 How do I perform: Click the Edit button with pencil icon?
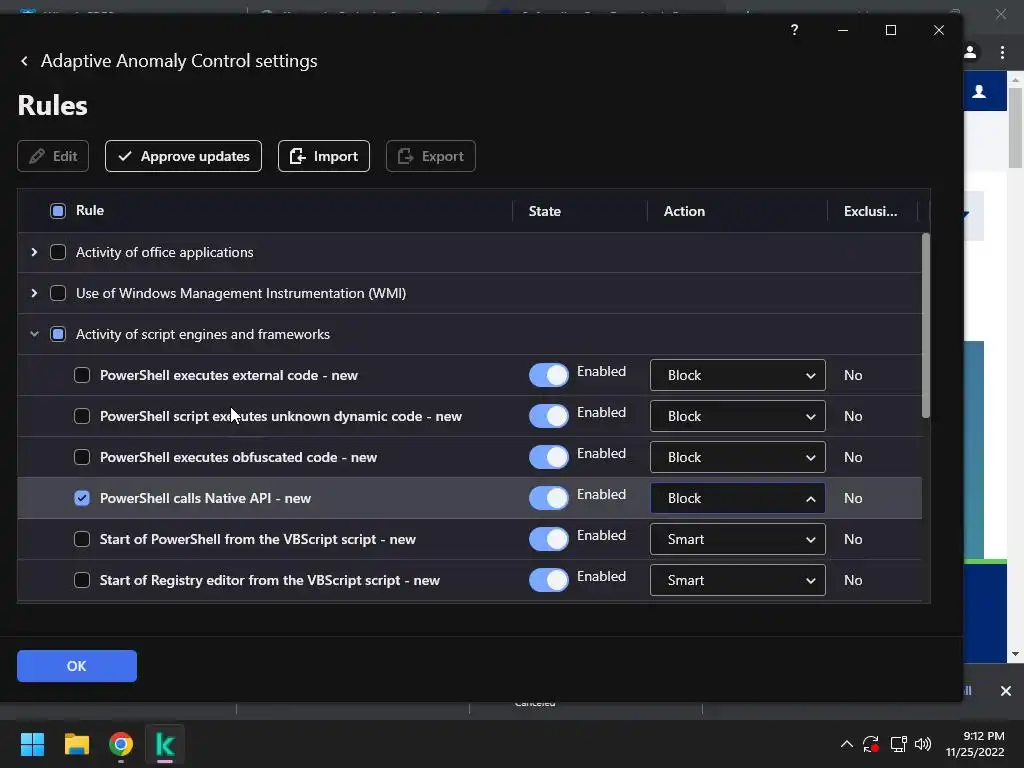53,156
